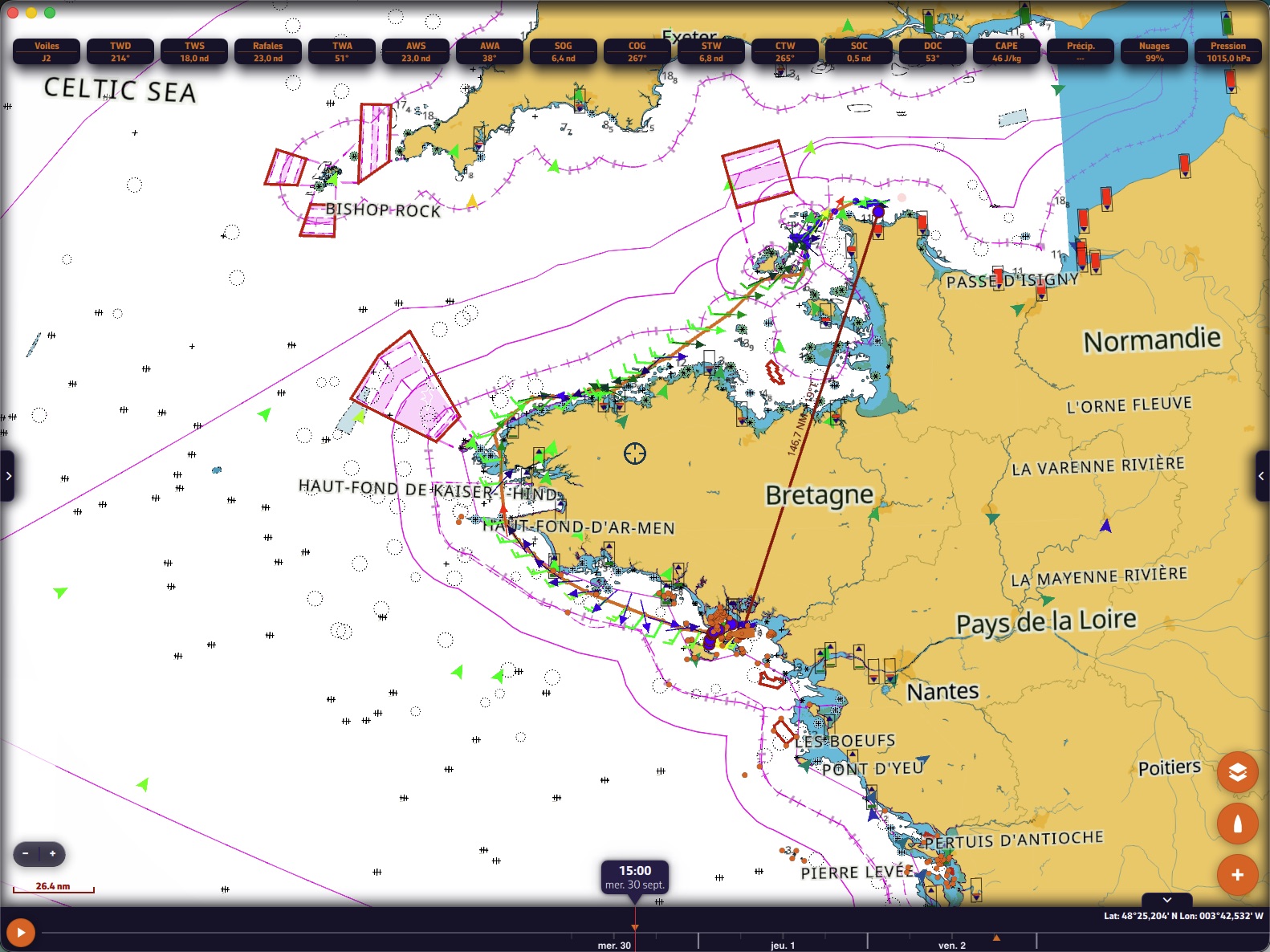Click the Nuages 99% data tile
1270x952 pixels.
click(x=1154, y=51)
